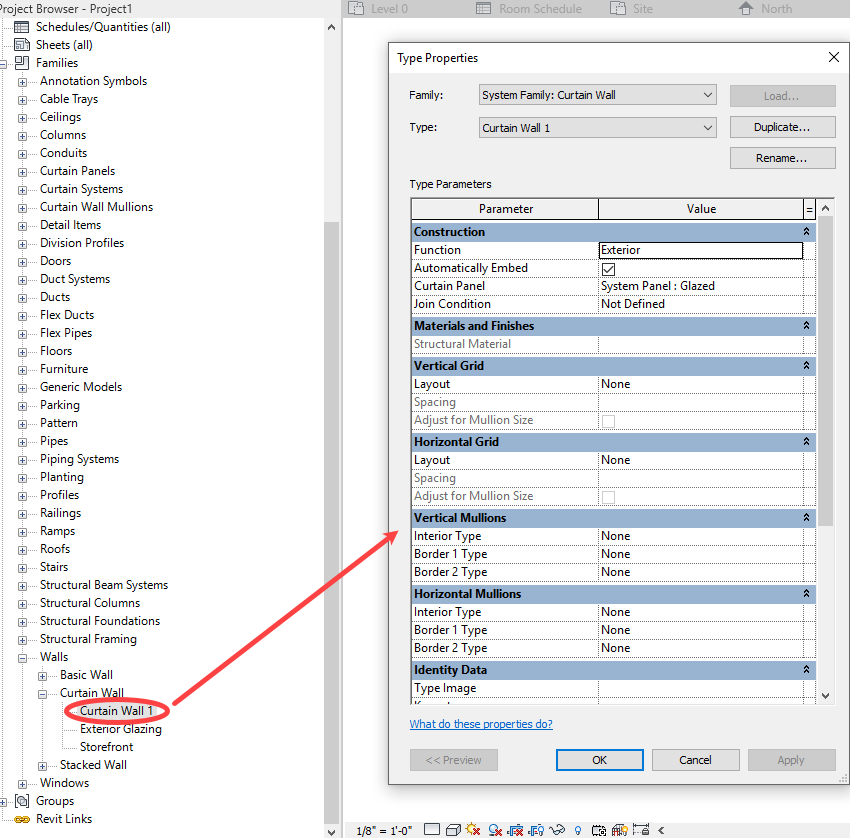
Task: Click scroll-down arrow of Project Browser
Action: [x=332, y=831]
